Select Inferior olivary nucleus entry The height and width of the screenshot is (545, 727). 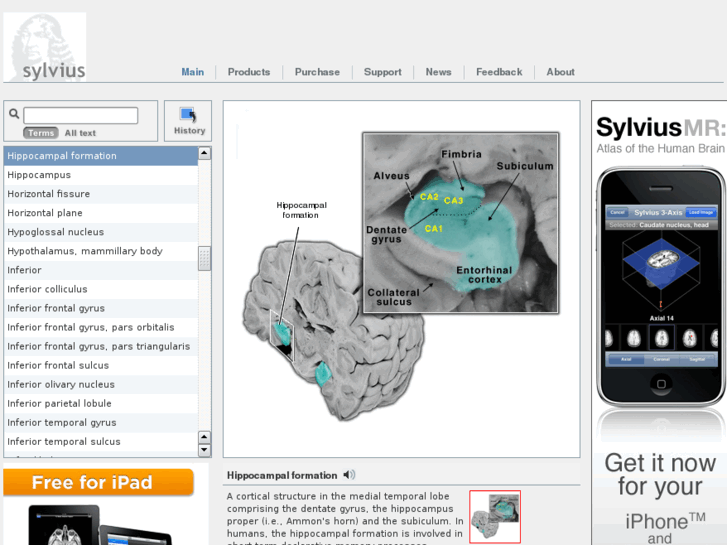click(x=101, y=385)
